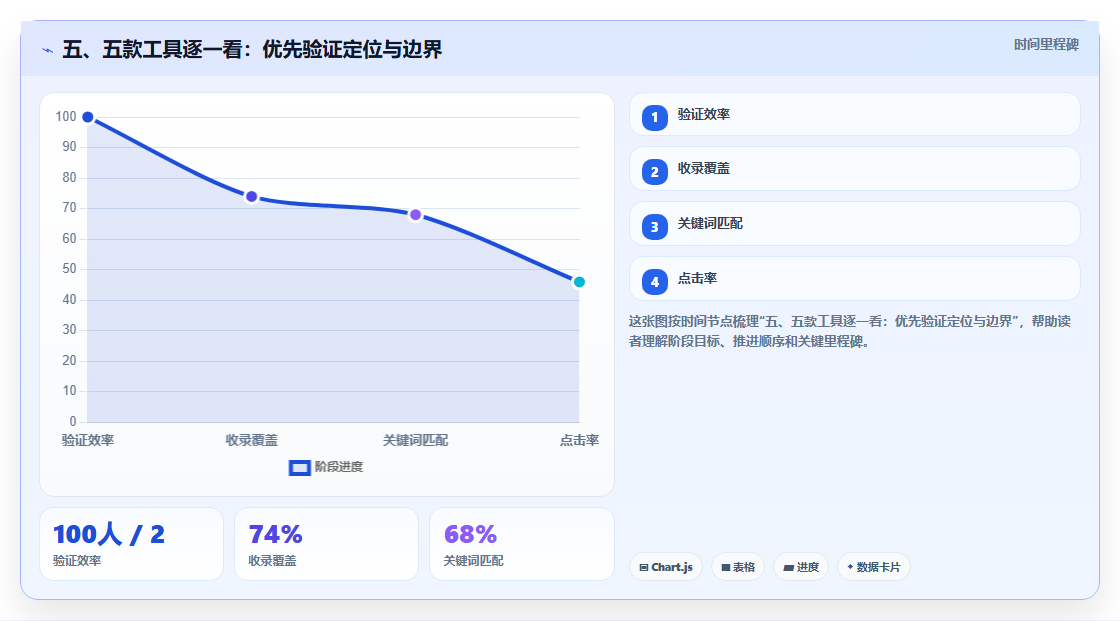The width and height of the screenshot is (1120, 621).
Task: Click the star icon in 数据卡片 tag
Action: coord(850,567)
